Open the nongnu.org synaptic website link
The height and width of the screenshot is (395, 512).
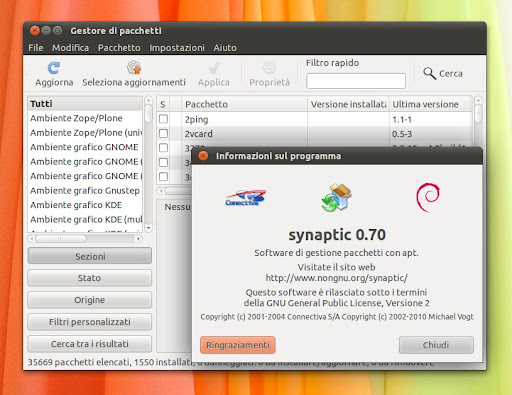pyautogui.click(x=336, y=278)
